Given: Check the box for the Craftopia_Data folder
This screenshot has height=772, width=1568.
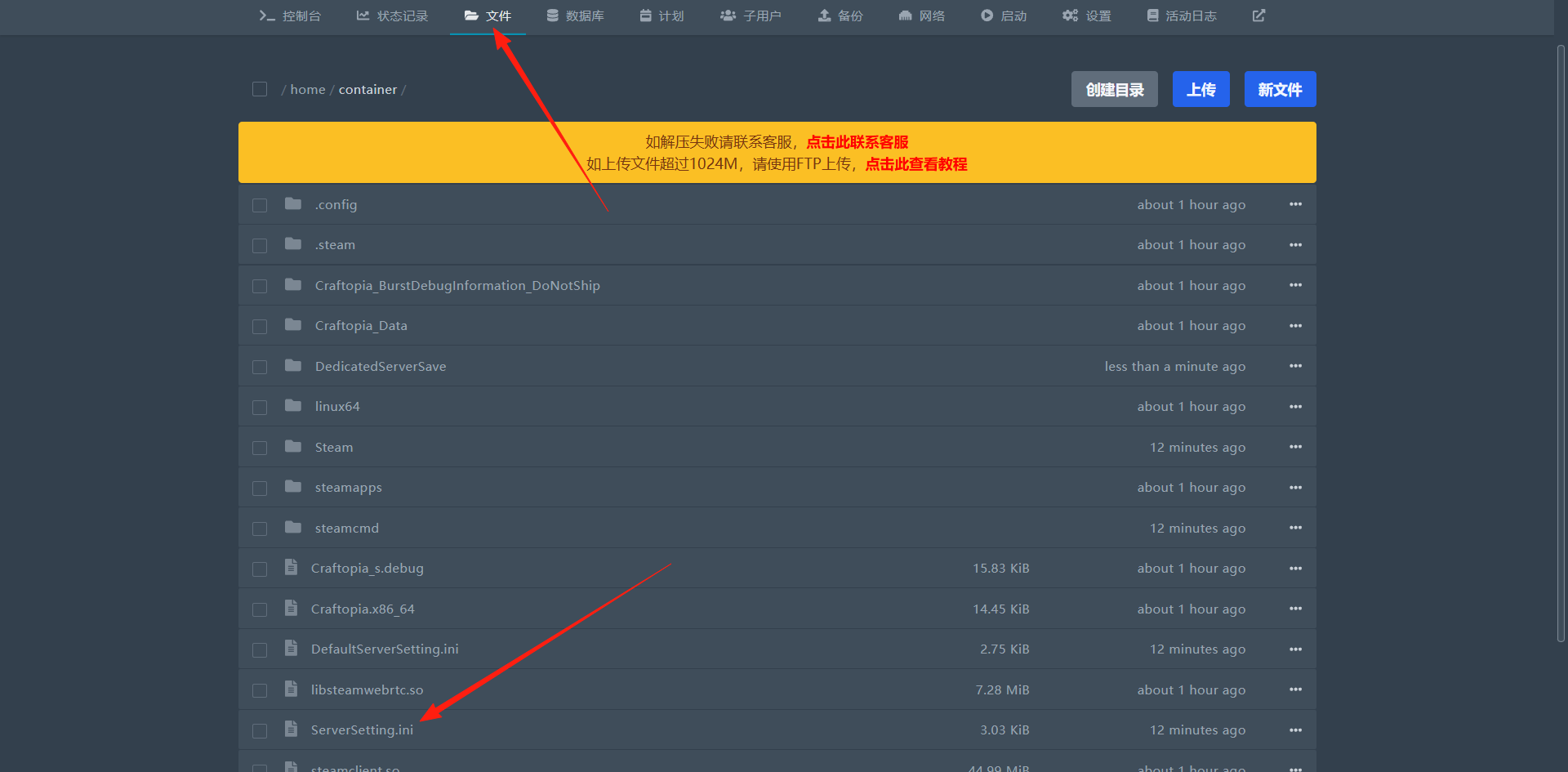Looking at the screenshot, I should [260, 326].
